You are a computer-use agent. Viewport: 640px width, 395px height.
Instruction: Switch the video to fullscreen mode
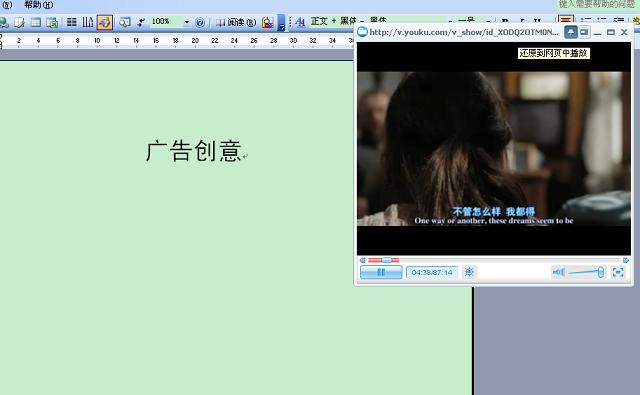tap(618, 272)
